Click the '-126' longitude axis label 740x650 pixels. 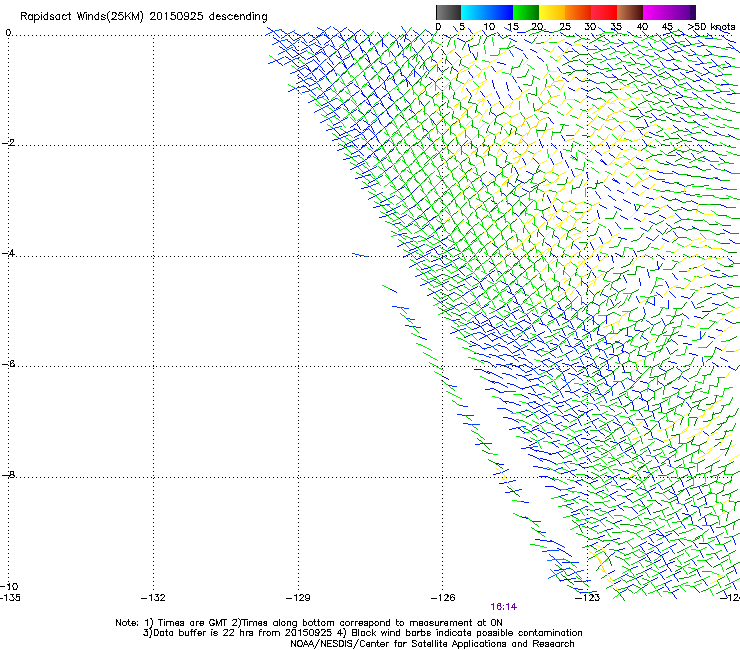point(443,598)
